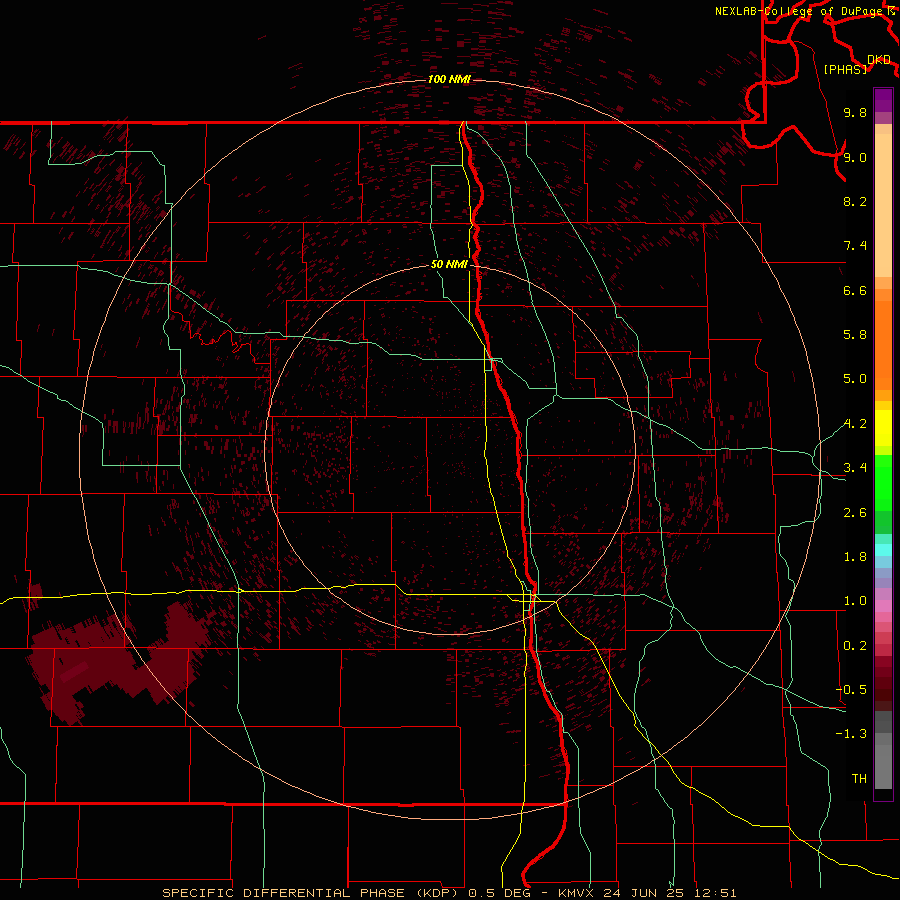Screen dimensions: 900x900
Task: Click the 9.8 scale value
Action: point(855,112)
